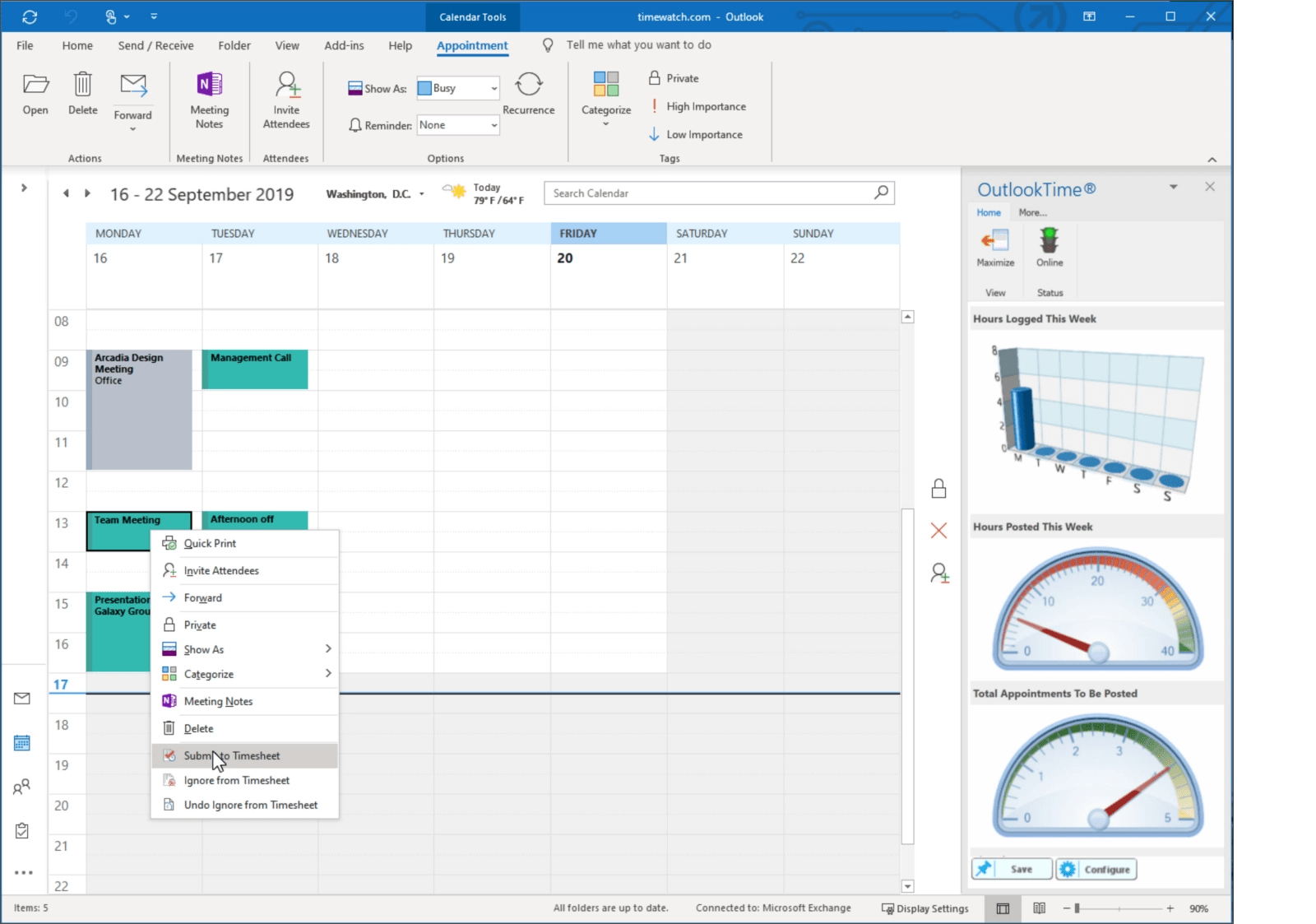Select Submit to Timesheet from context menu

point(232,755)
